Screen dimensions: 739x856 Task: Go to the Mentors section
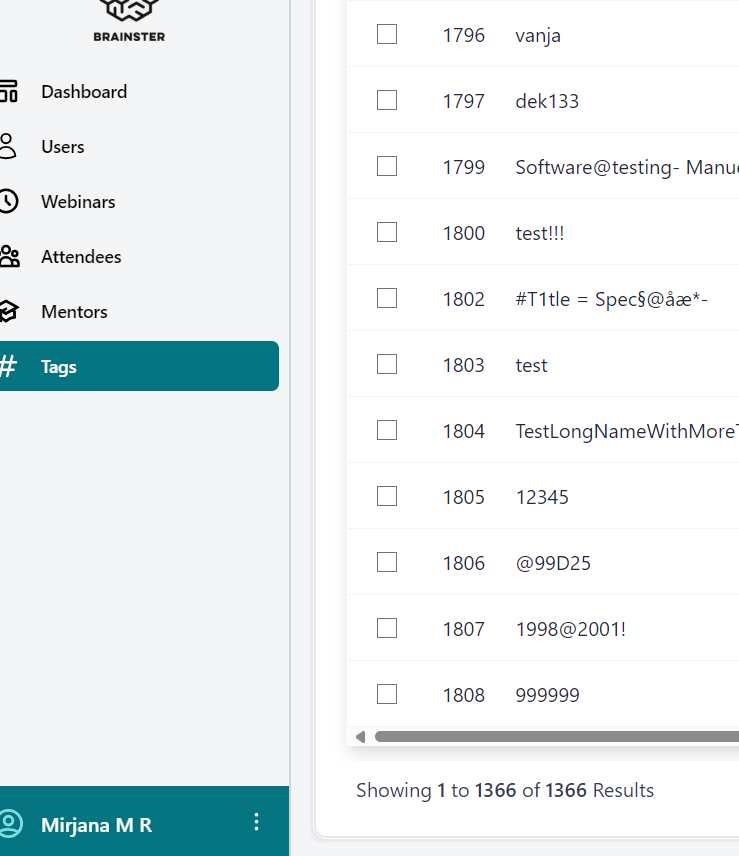pyautogui.click(x=74, y=312)
